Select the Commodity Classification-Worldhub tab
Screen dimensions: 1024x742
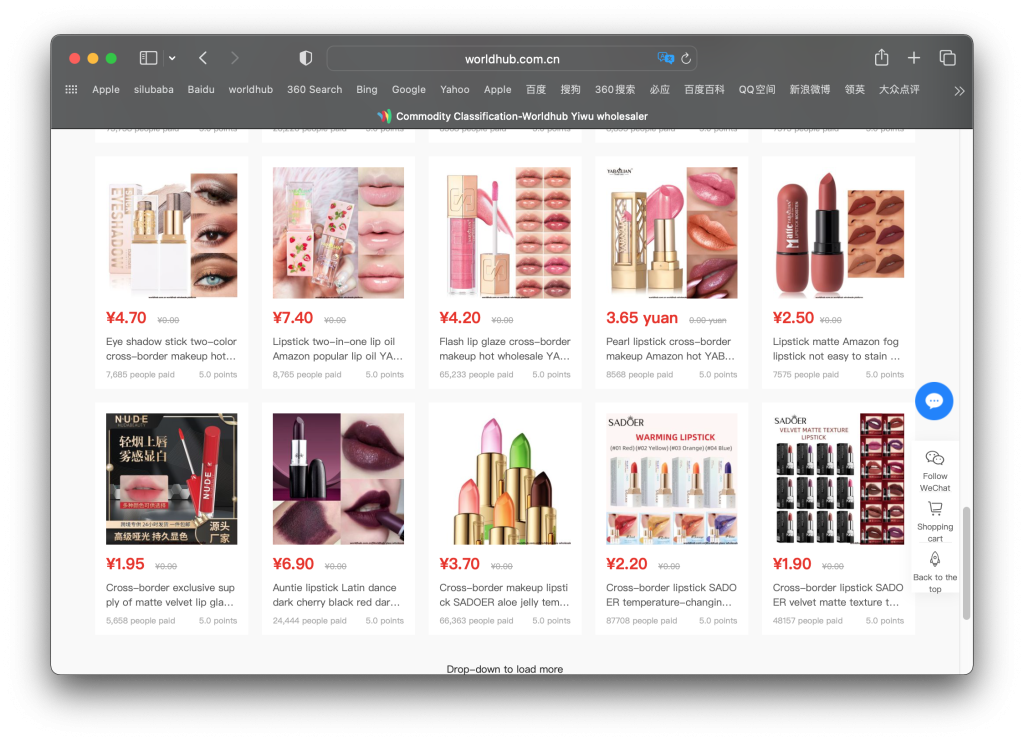(512, 116)
